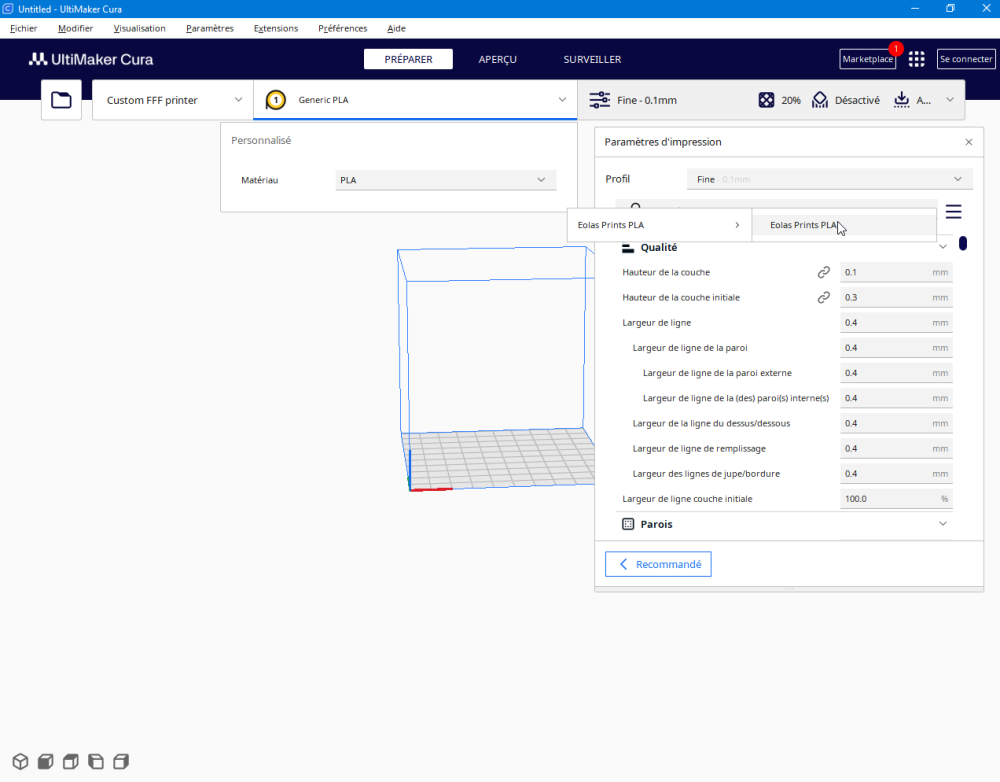
Task: Open file via the folder icon
Action: (x=61, y=100)
